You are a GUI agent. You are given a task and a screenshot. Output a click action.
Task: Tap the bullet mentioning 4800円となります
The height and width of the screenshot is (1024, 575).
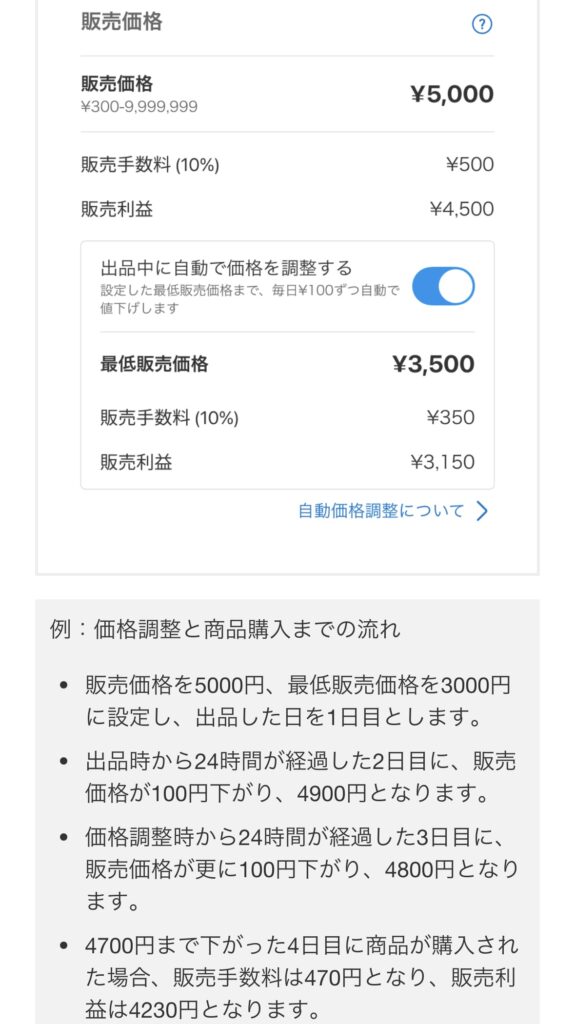(x=302, y=869)
